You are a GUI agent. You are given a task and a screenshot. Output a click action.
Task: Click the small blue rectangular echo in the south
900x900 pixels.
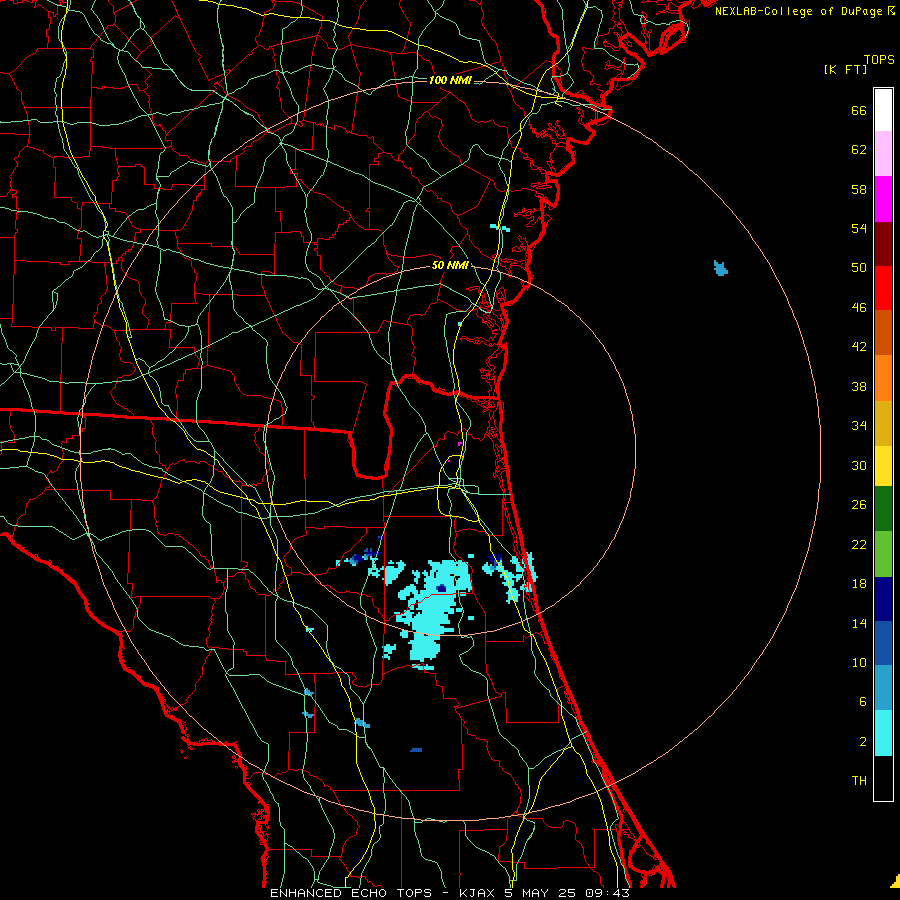(x=416, y=750)
